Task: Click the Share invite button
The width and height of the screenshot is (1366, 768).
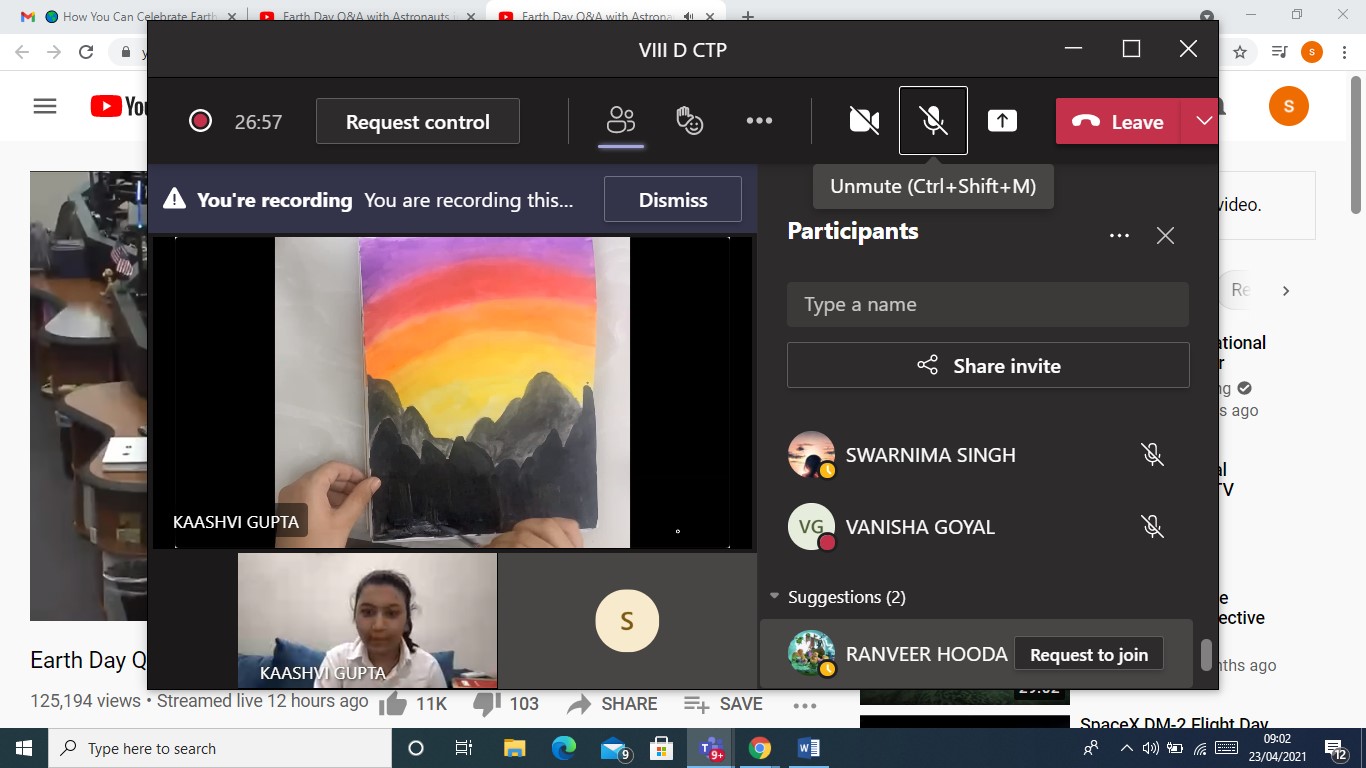Action: point(988,366)
